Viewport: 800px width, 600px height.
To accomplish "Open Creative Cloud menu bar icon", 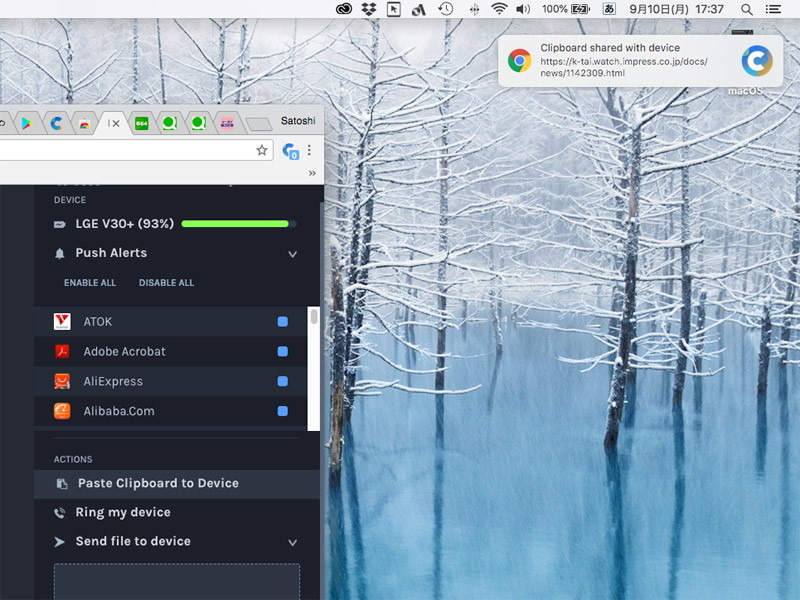I will (x=343, y=9).
